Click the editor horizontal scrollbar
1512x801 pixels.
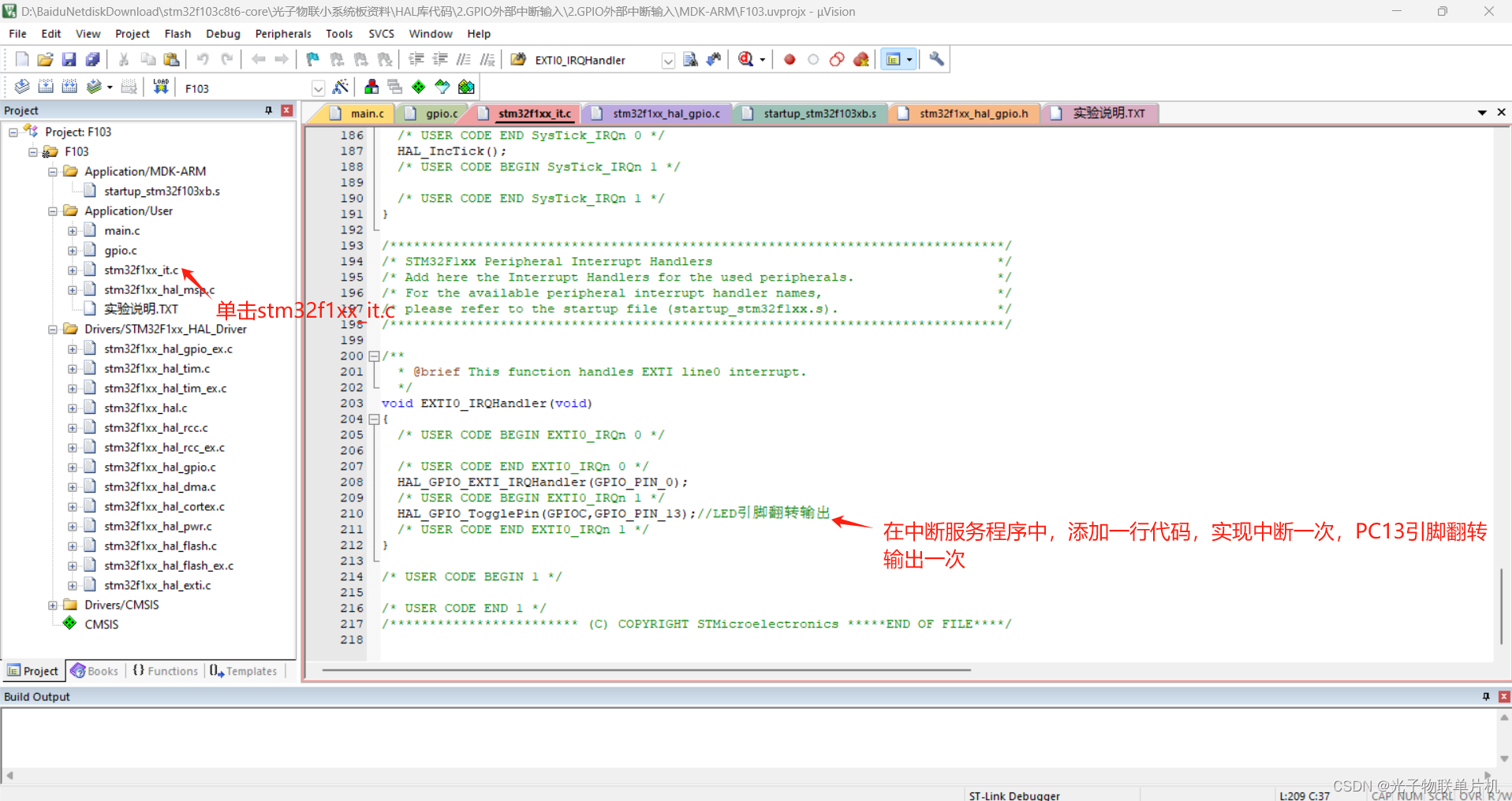[x=647, y=670]
